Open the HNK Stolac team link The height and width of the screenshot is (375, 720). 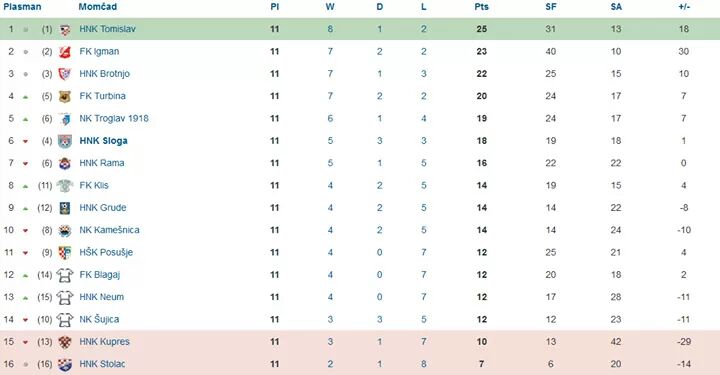point(102,364)
